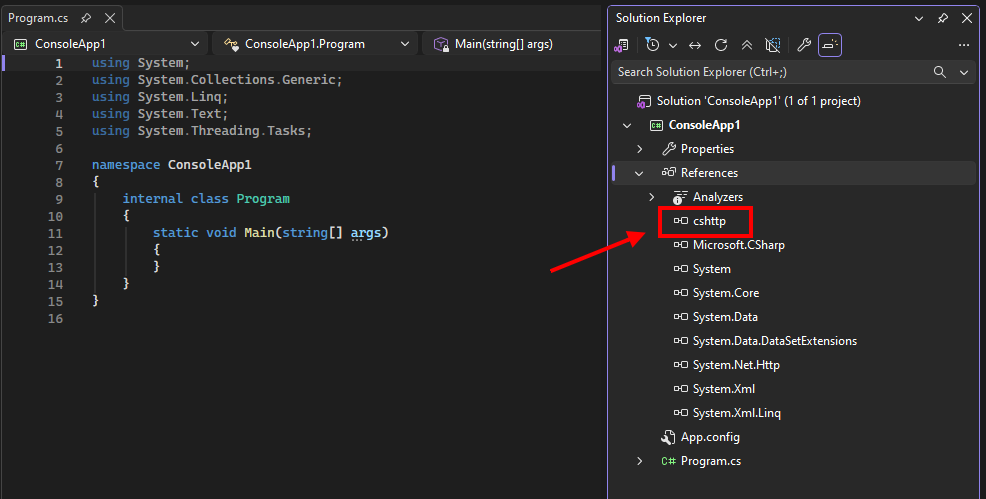The height and width of the screenshot is (499, 986).
Task: Click 'using System.Text;' code line
Action: pyautogui.click(x=160, y=114)
